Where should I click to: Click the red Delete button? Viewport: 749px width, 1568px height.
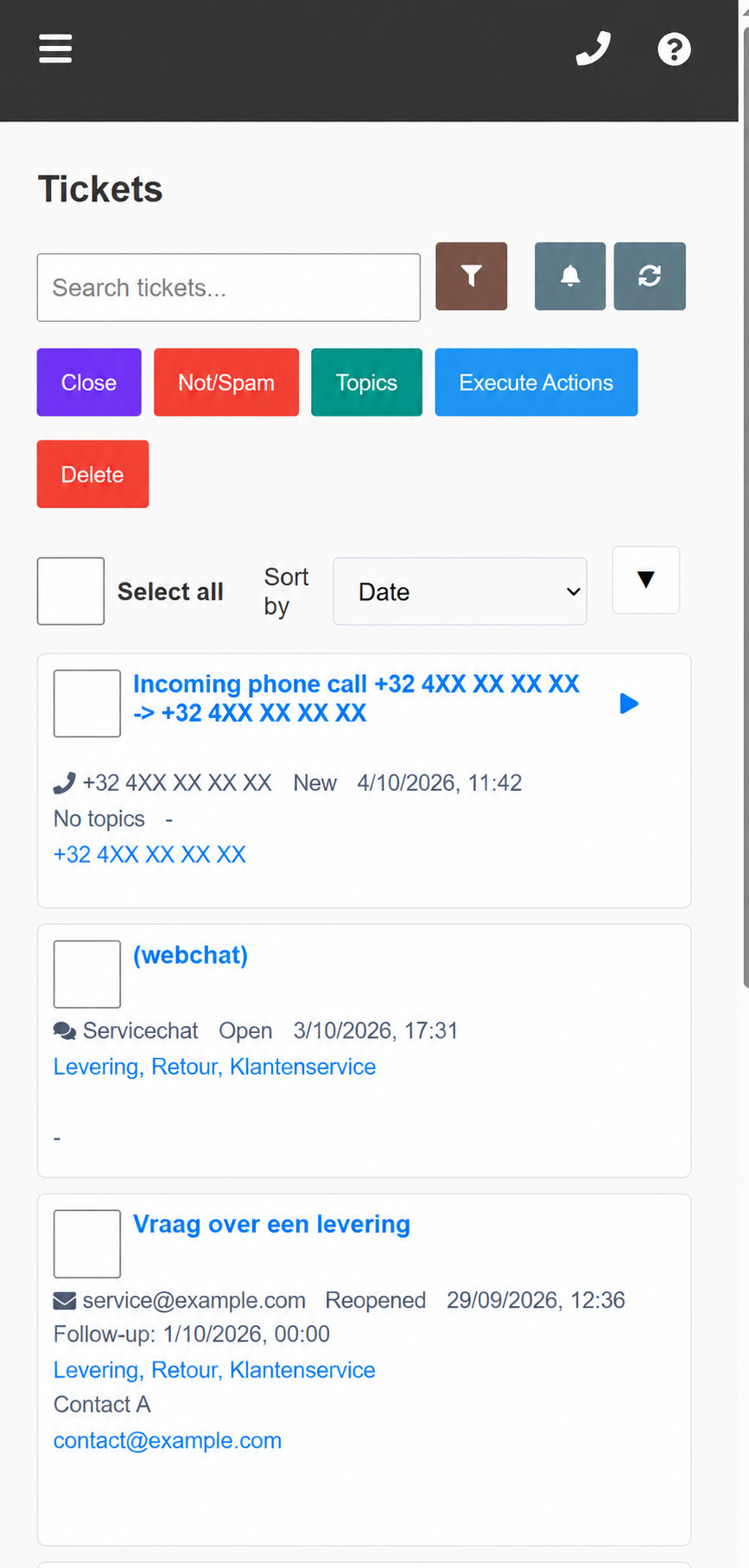(x=92, y=474)
